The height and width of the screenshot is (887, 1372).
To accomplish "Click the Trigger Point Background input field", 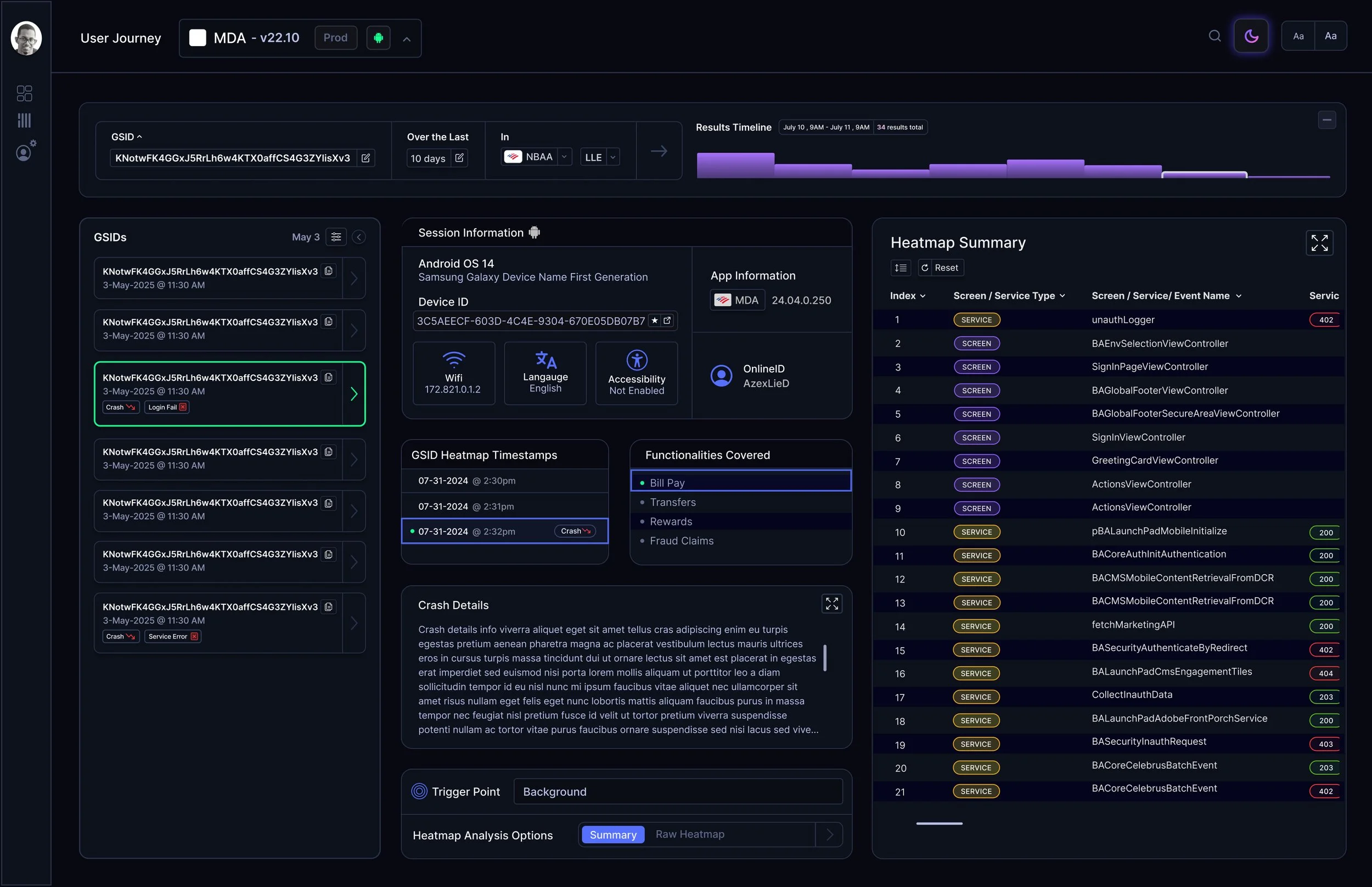I will tap(677, 791).
